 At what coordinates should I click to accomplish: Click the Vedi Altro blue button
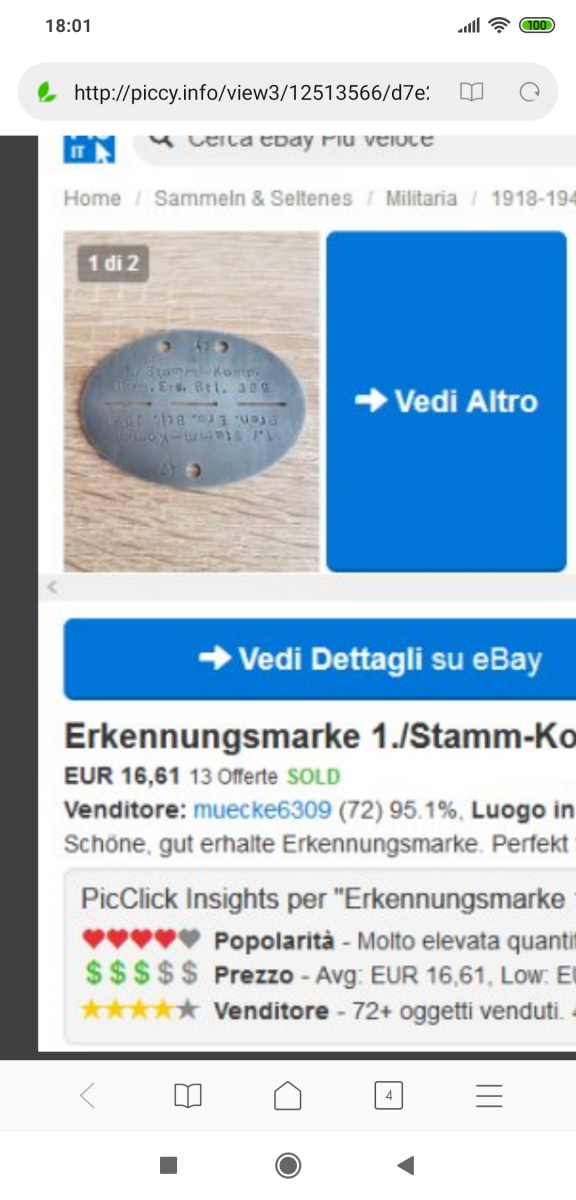click(x=446, y=401)
